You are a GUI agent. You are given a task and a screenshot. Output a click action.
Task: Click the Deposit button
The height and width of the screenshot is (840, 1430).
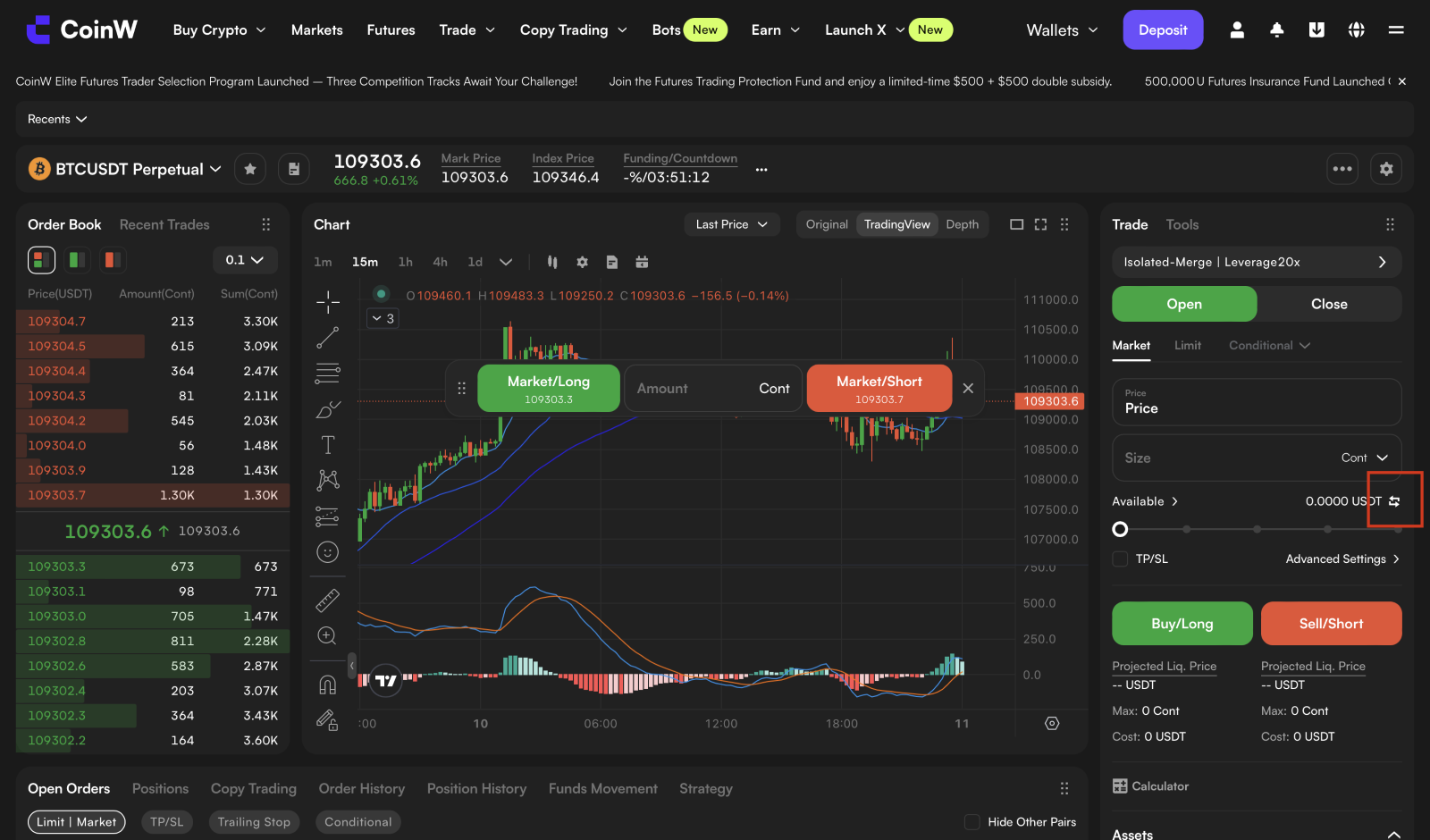pyautogui.click(x=1163, y=30)
